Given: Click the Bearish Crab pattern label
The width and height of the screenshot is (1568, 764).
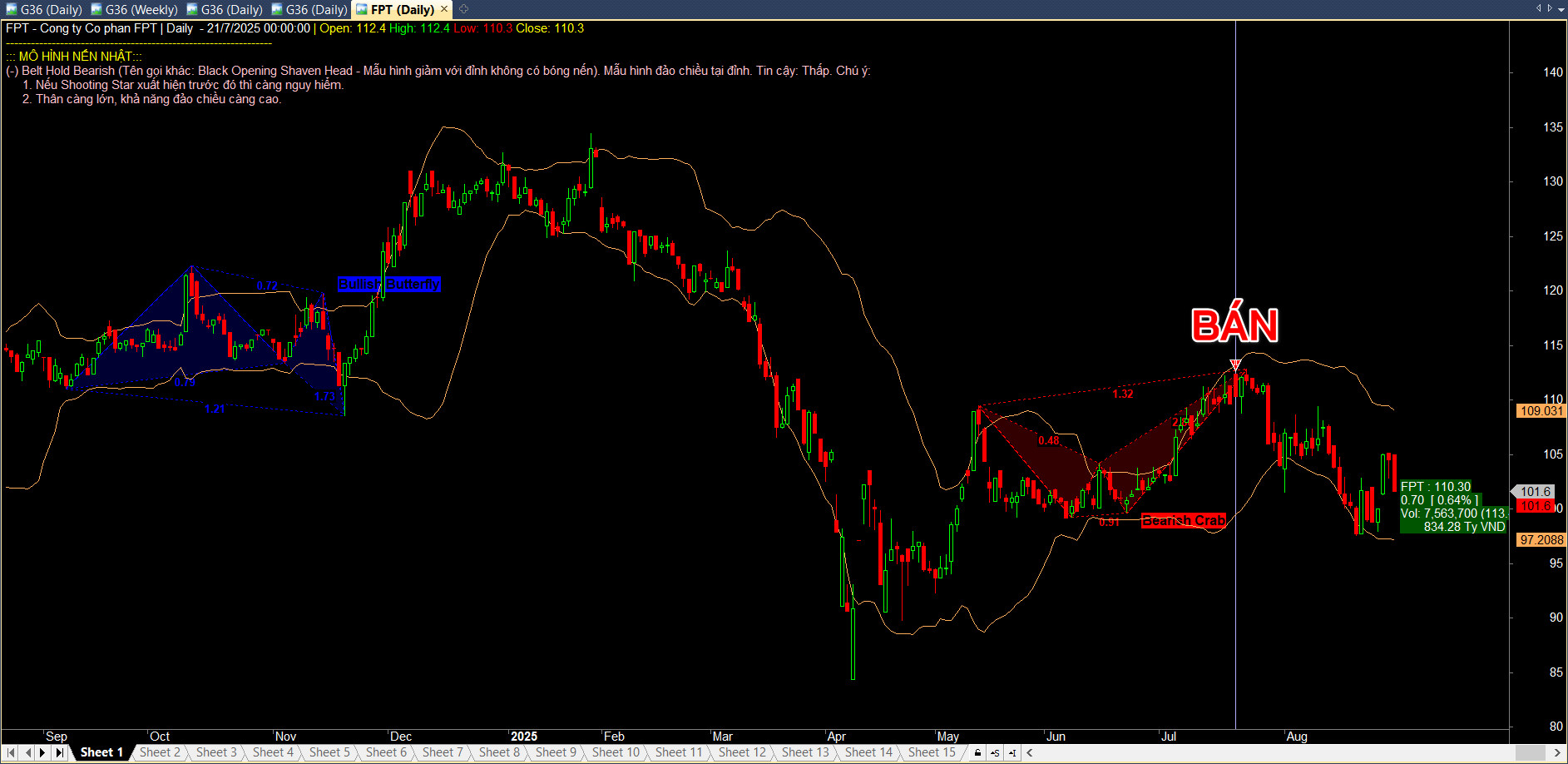Looking at the screenshot, I should (1183, 521).
